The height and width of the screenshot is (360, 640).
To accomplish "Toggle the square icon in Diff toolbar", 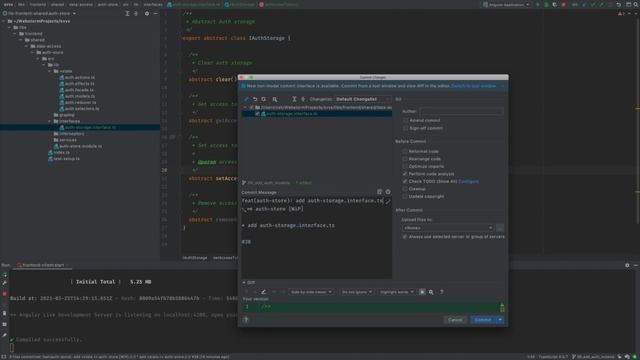I will pyautogui.click(x=422, y=292).
